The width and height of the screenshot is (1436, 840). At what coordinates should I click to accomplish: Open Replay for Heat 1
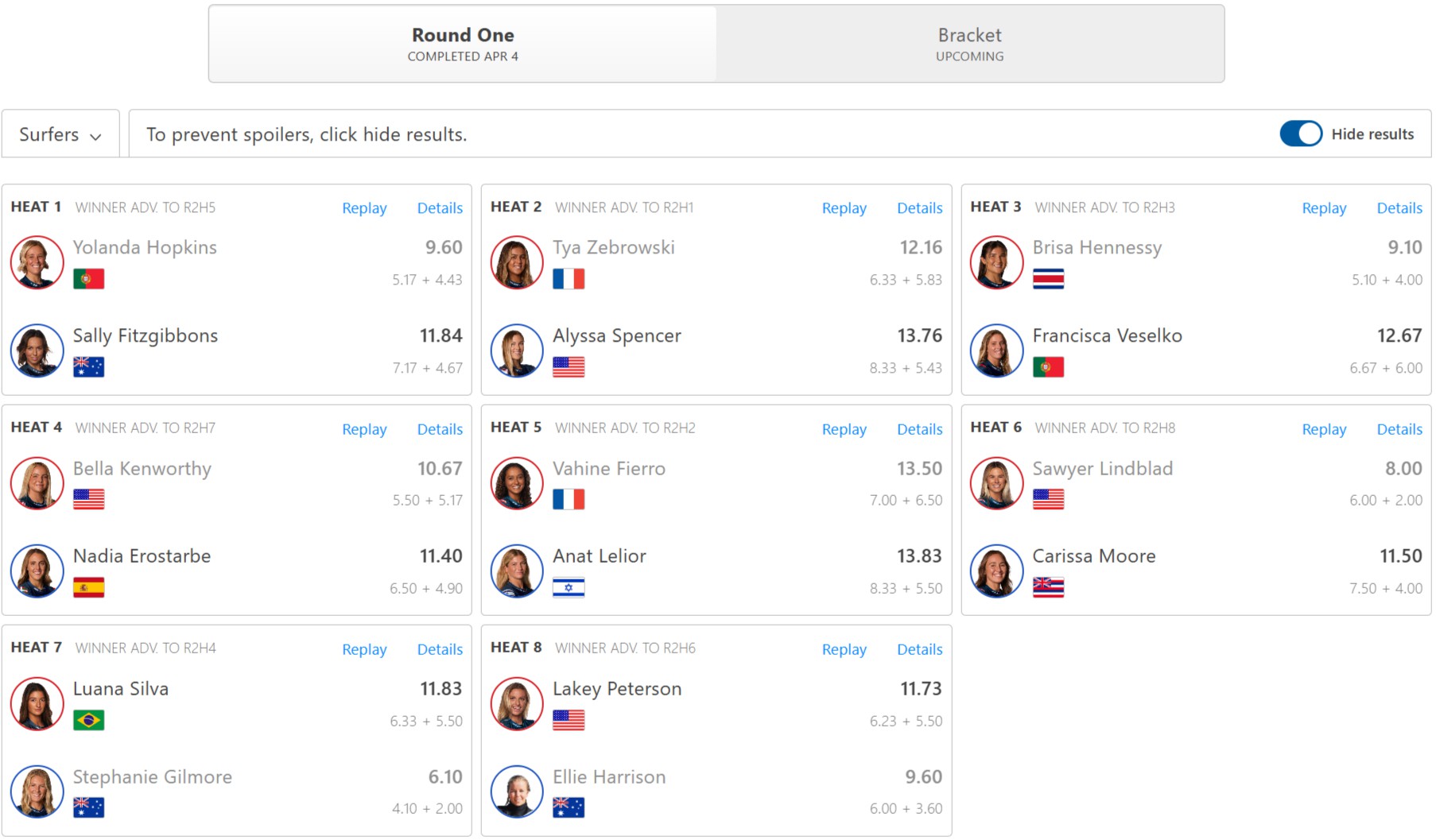point(364,208)
